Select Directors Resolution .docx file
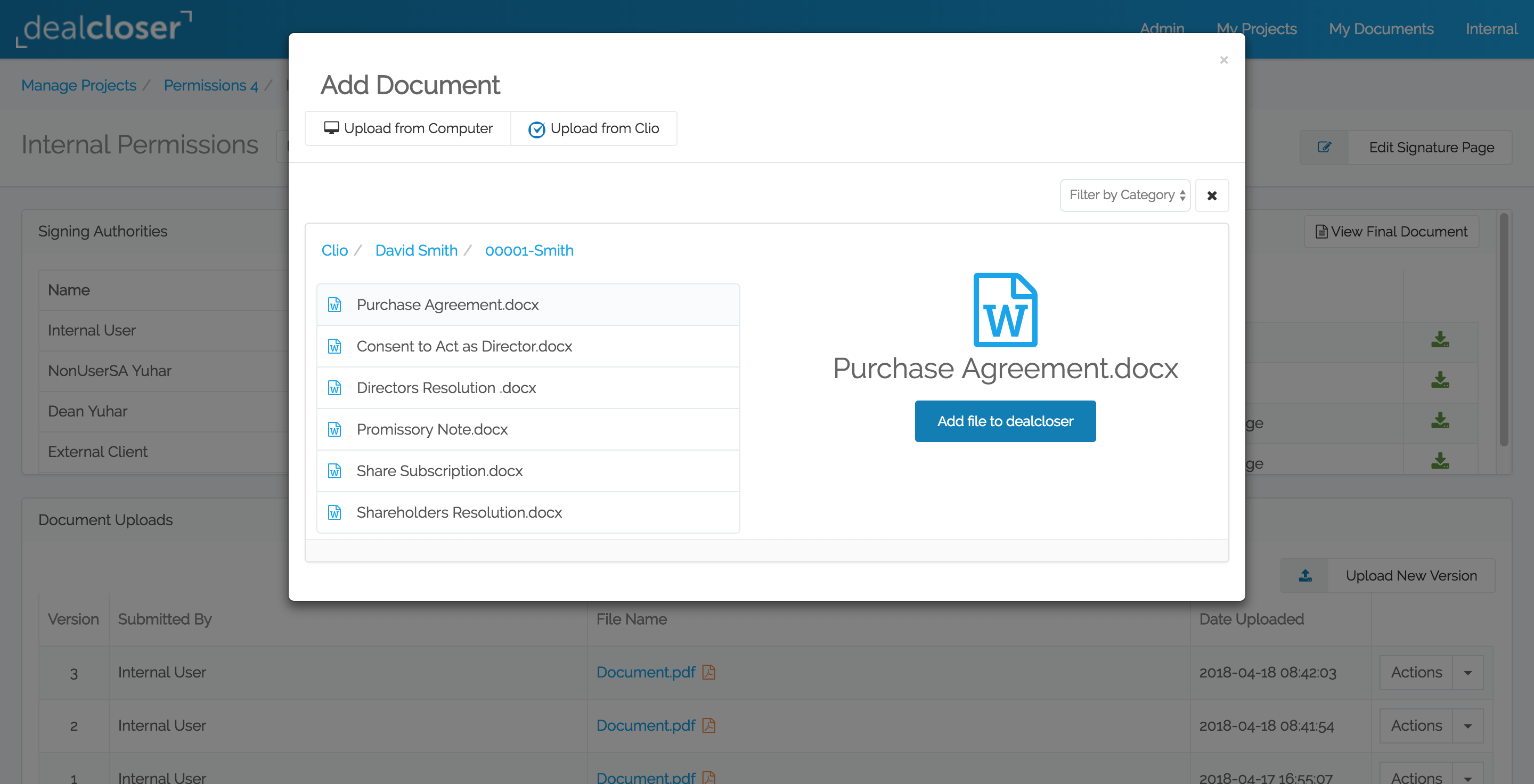 (x=528, y=388)
